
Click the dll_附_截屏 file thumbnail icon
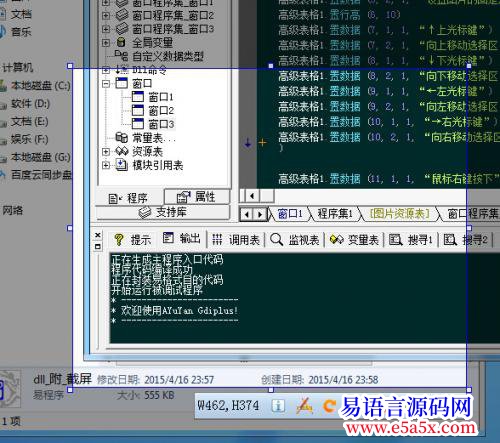pyautogui.click(x=10, y=388)
